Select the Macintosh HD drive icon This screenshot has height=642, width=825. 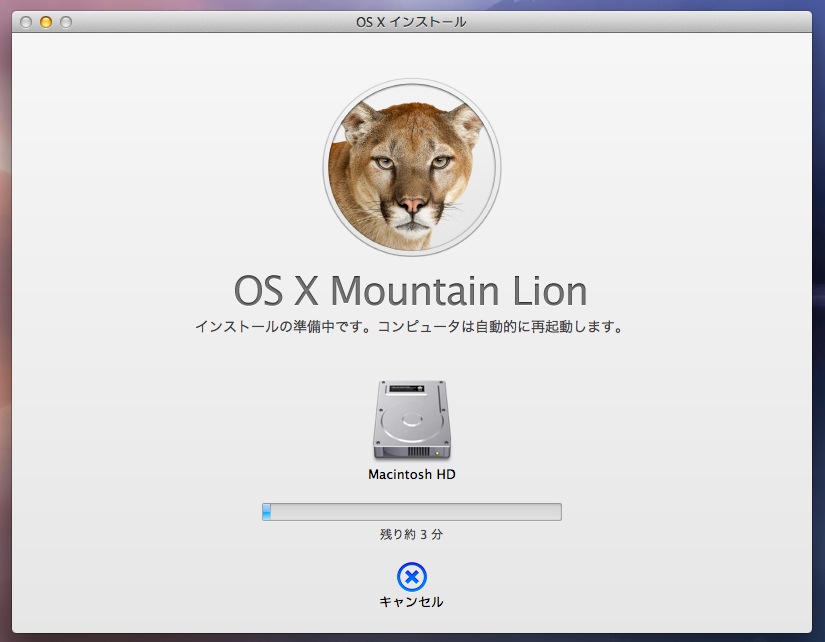[411, 419]
